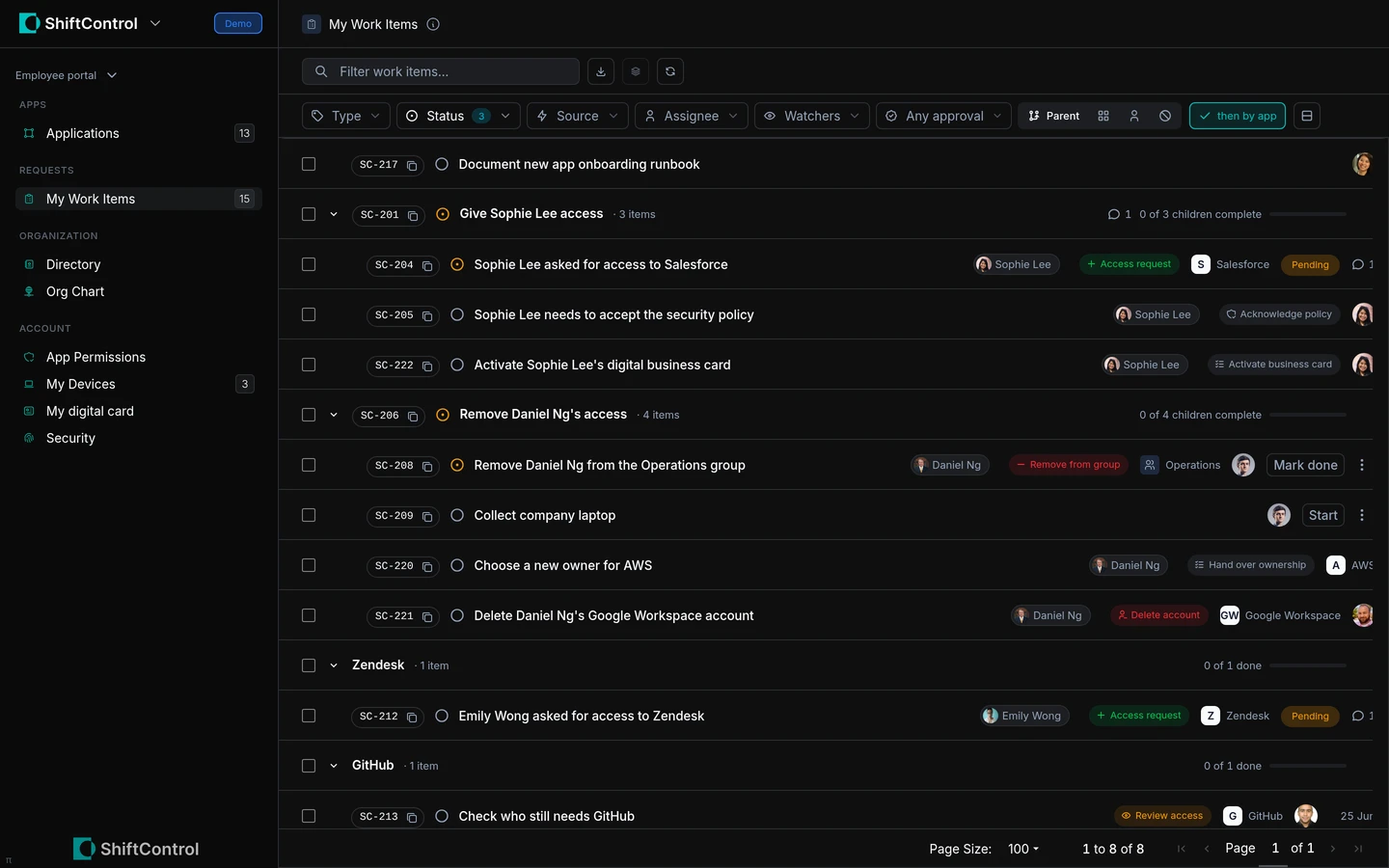Copy the SC-204 item ID
Image resolution: width=1389 pixels, height=868 pixels.
(x=427, y=265)
